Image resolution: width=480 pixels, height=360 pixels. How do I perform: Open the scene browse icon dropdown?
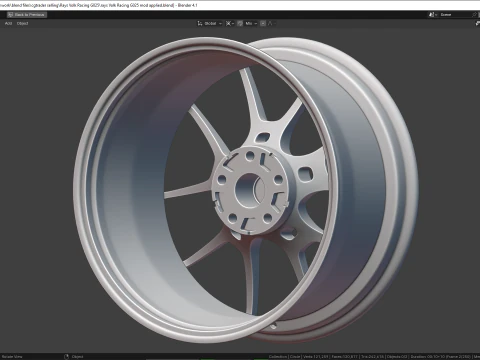[x=433, y=15]
